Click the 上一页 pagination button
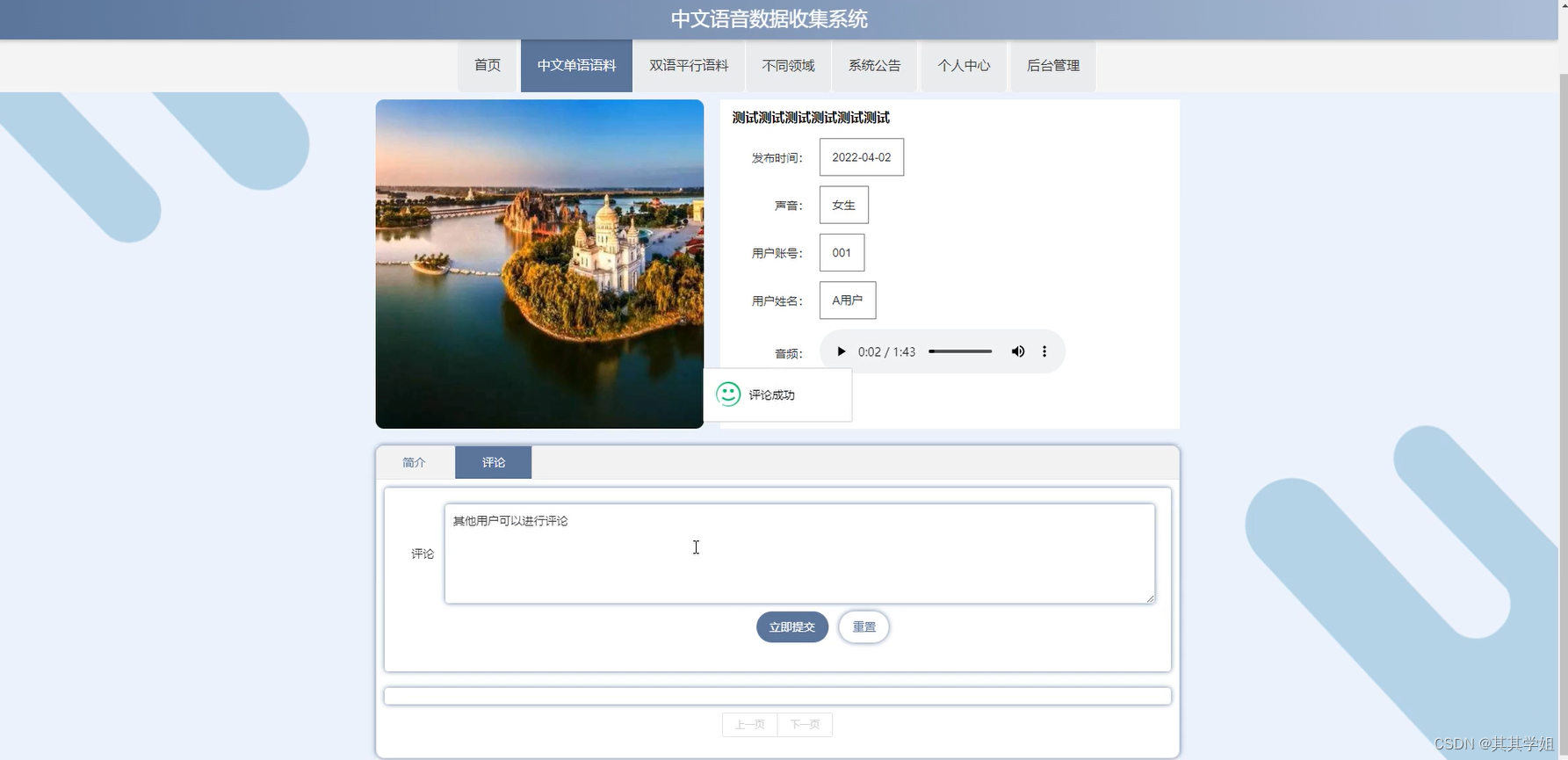 pyautogui.click(x=749, y=725)
